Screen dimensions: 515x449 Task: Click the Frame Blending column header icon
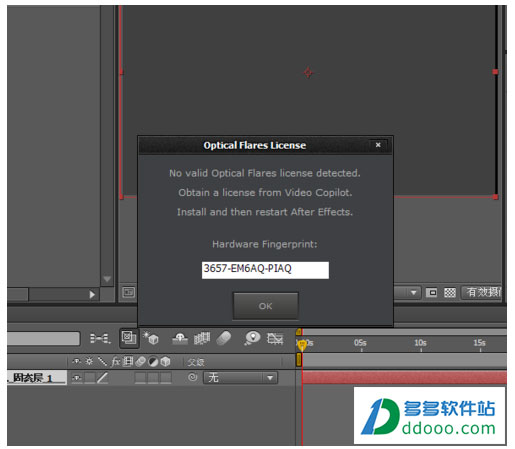128,361
